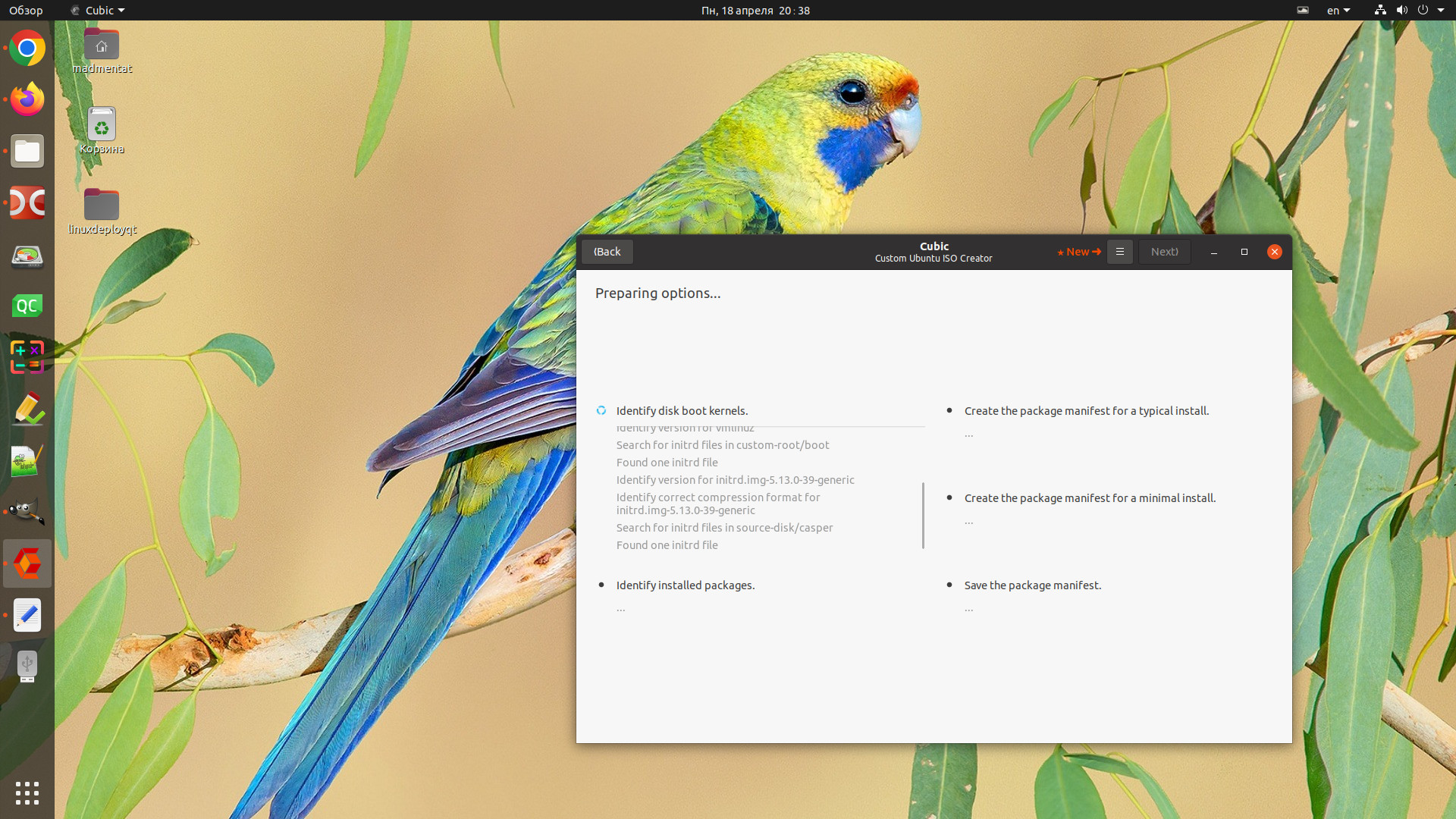
Task: Open the Корзина trash icon on desktop
Action: point(102,130)
